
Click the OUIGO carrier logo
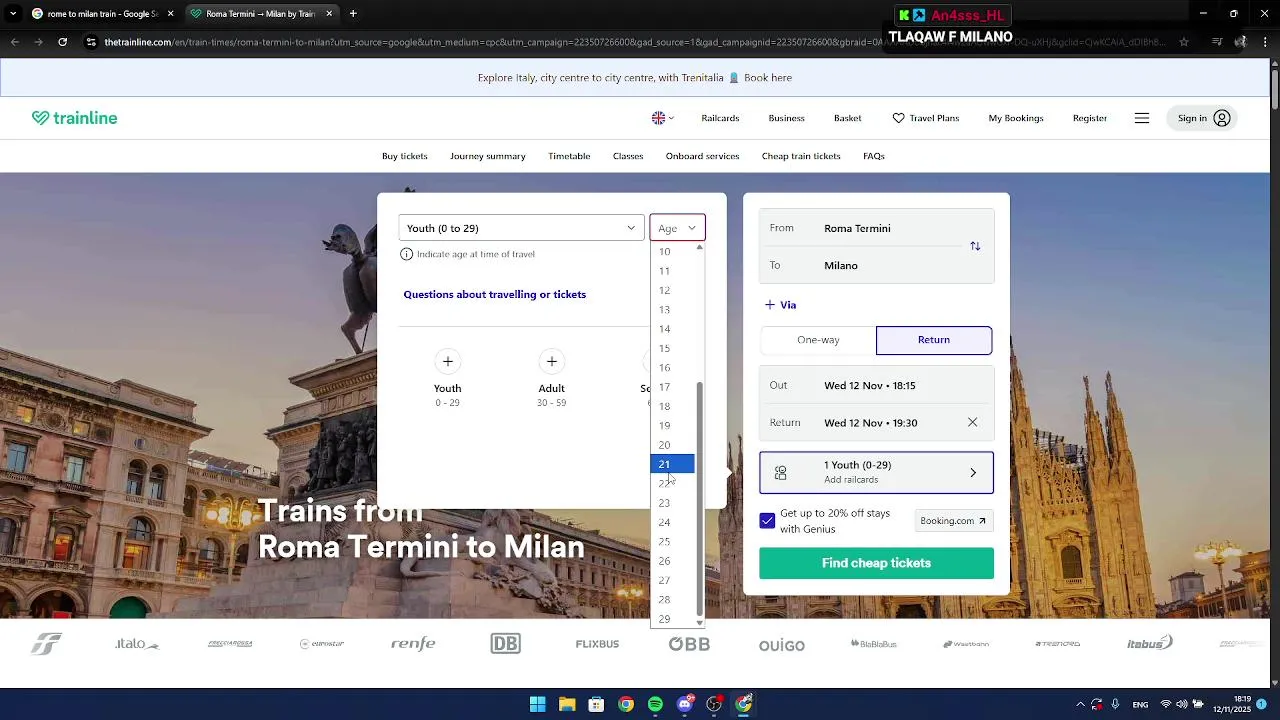tap(781, 645)
